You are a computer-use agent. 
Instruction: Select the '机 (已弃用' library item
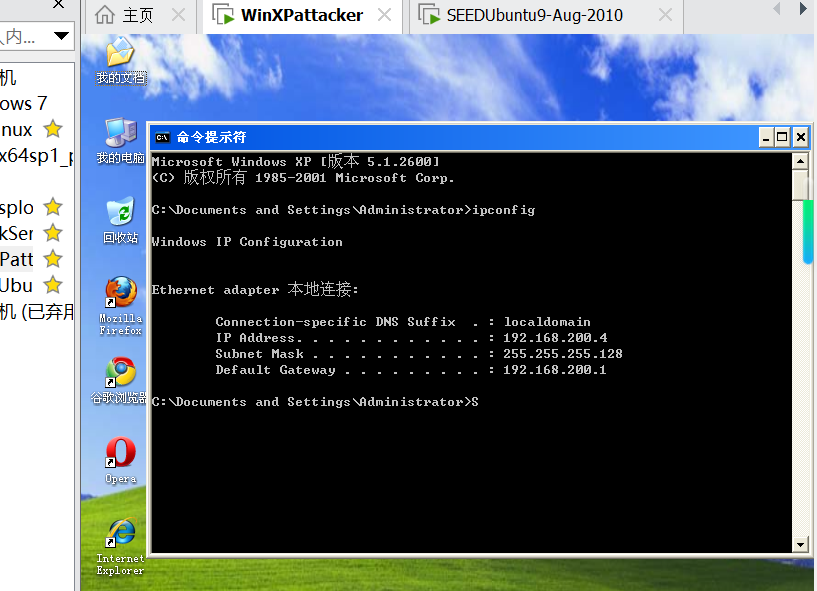point(36,312)
